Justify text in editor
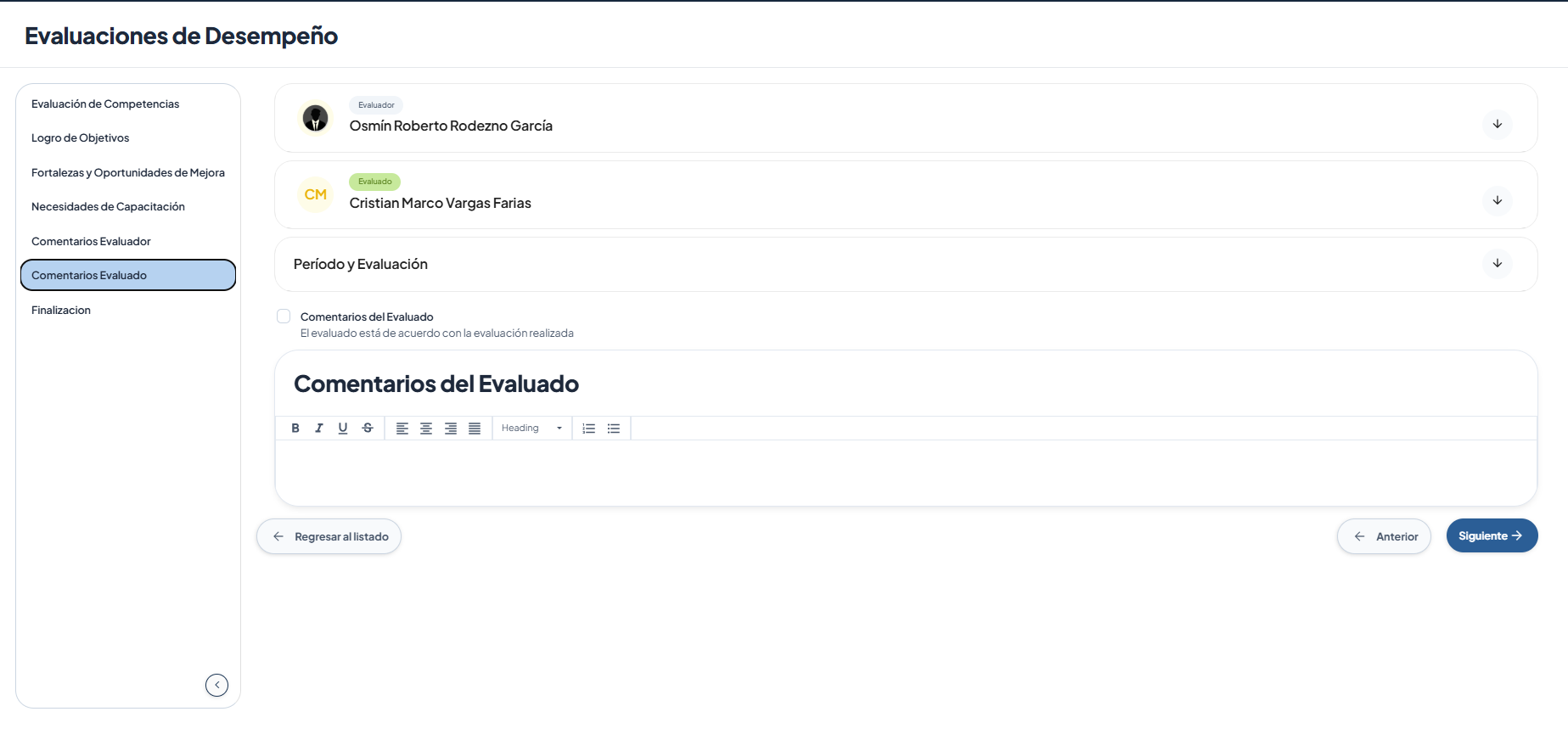This screenshot has height=734, width=1568. (475, 429)
